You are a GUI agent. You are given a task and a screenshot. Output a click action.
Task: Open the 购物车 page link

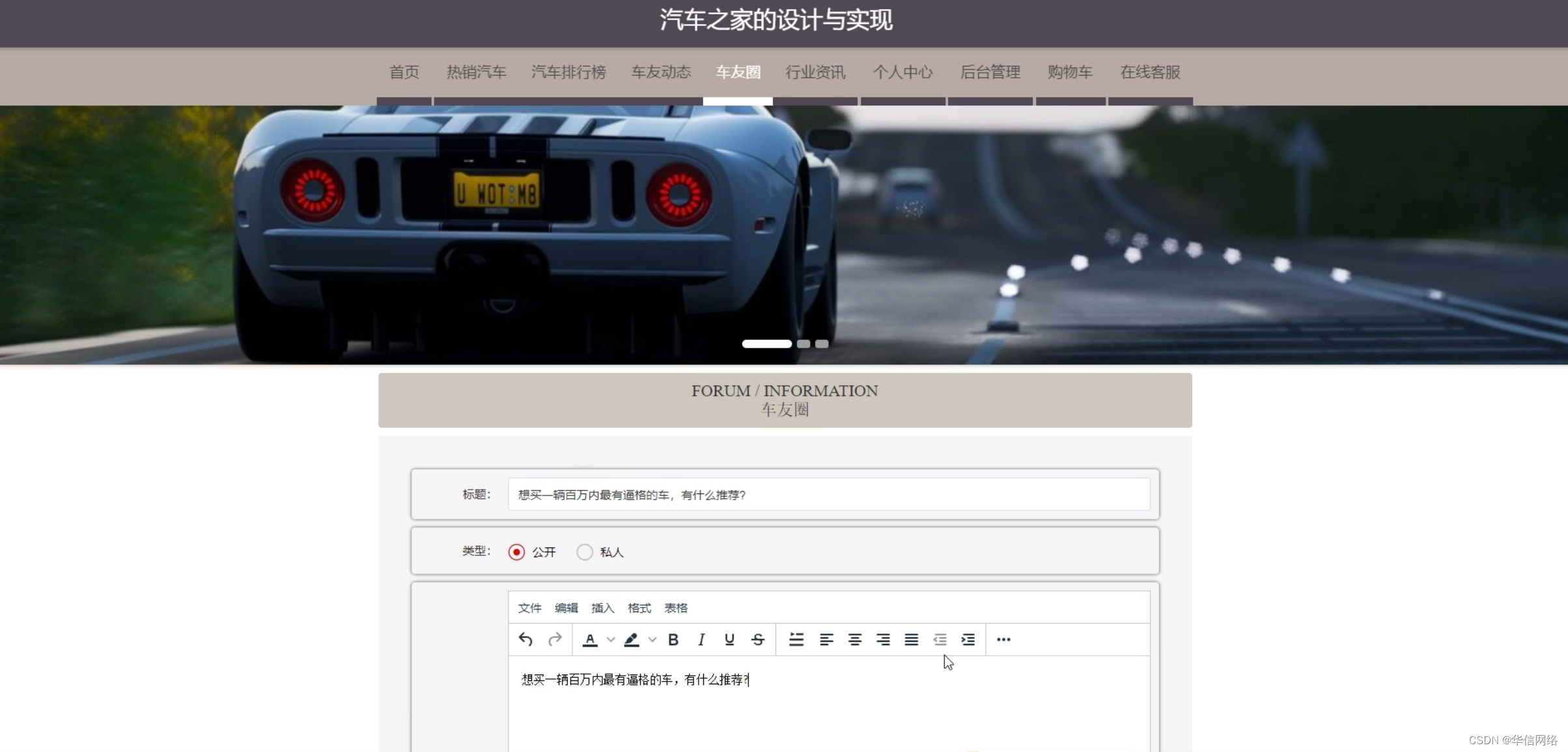[1070, 72]
